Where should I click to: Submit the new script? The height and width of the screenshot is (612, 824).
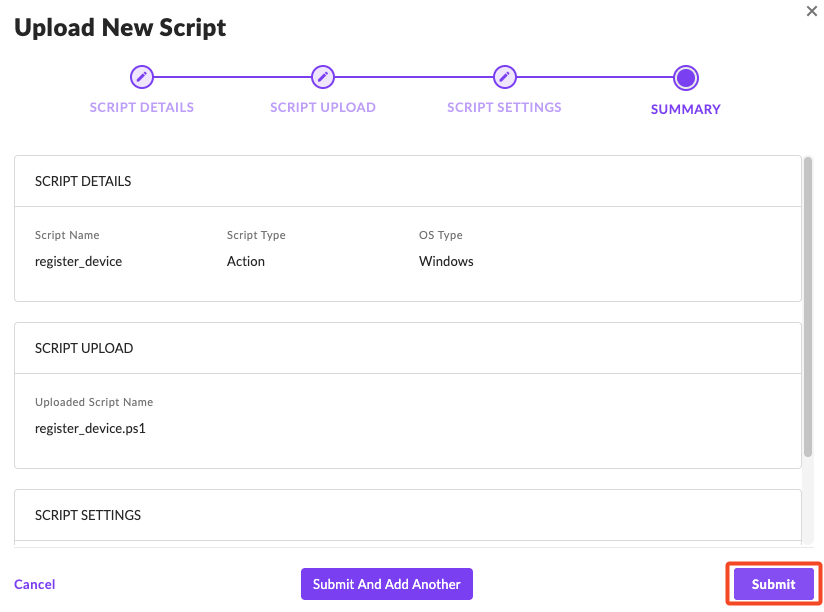coord(773,584)
